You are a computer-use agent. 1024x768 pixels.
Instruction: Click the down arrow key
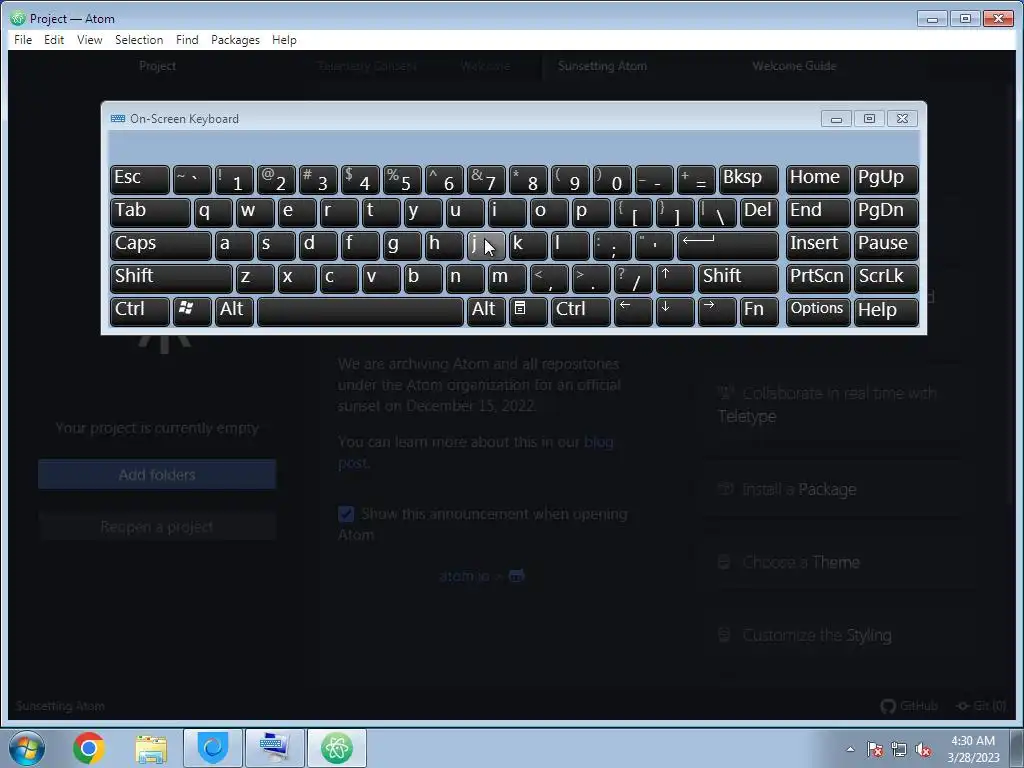coord(675,311)
